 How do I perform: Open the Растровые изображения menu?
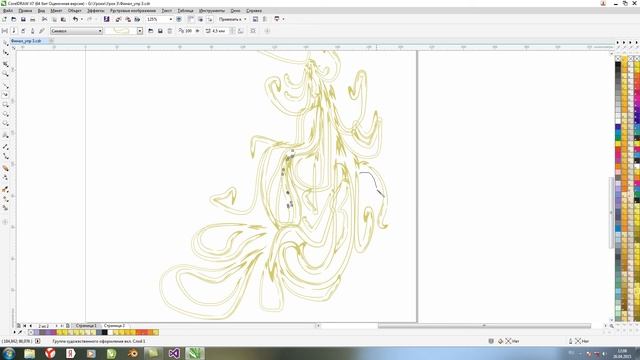[133, 11]
